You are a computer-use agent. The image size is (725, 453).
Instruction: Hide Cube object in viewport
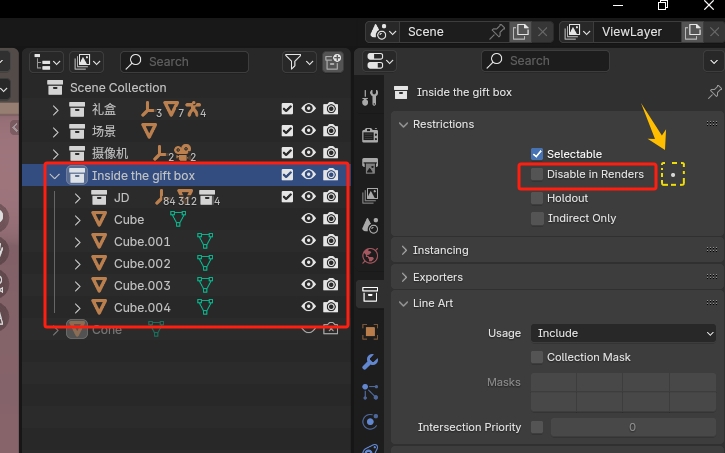click(x=308, y=218)
